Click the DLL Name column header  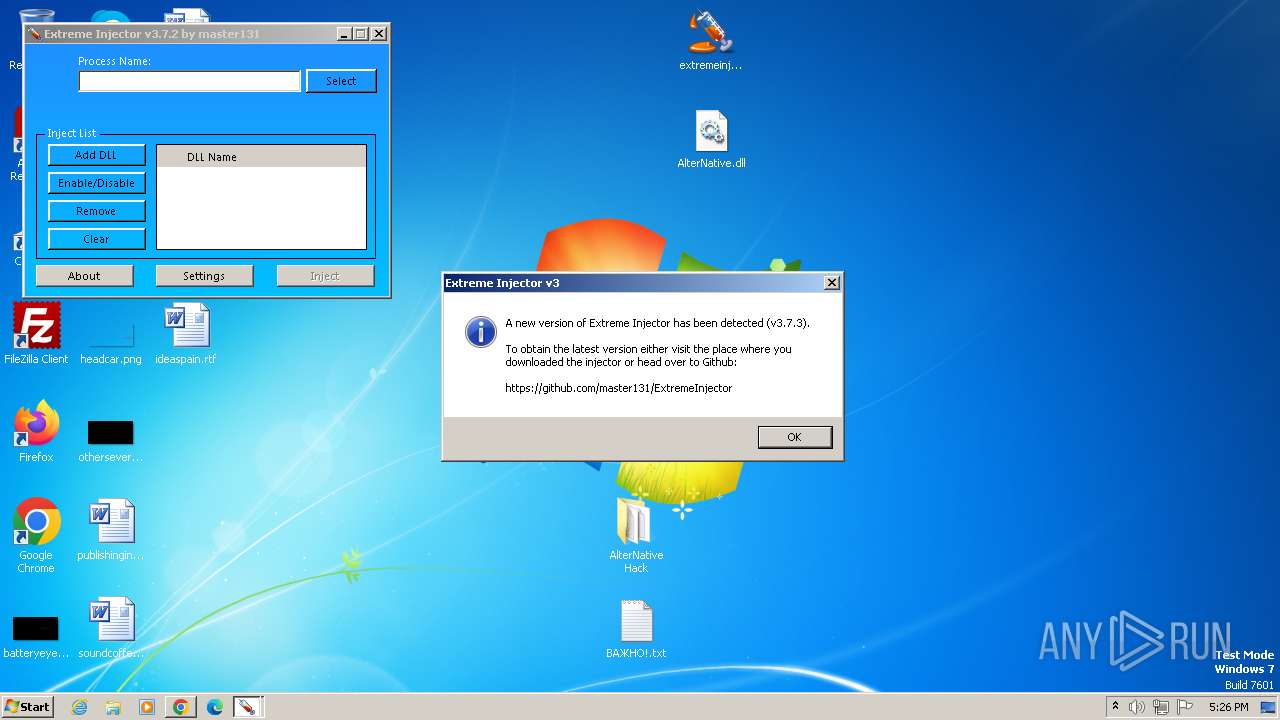point(262,157)
